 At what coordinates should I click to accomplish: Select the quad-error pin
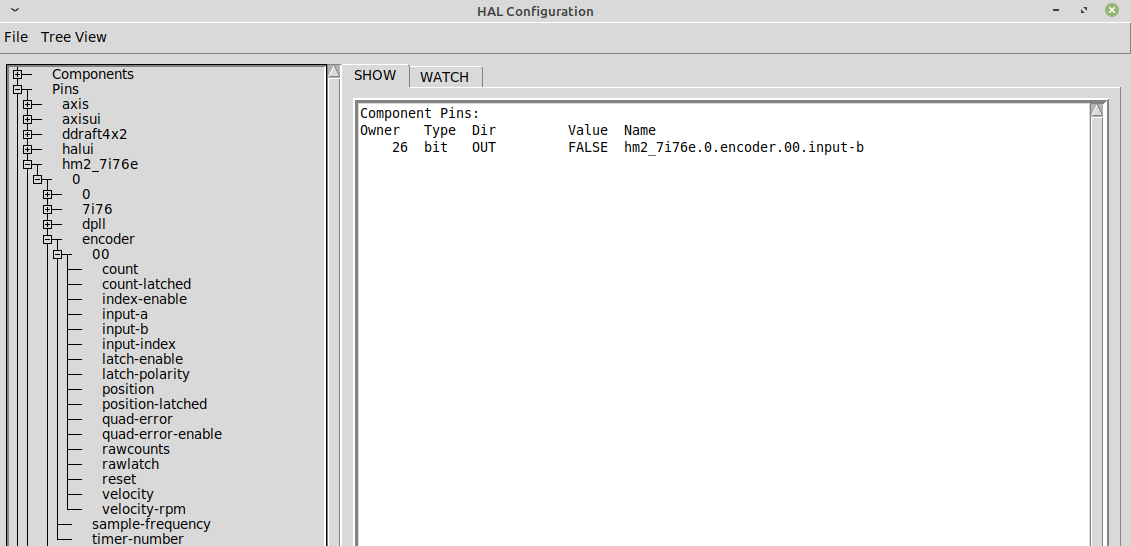pos(137,419)
